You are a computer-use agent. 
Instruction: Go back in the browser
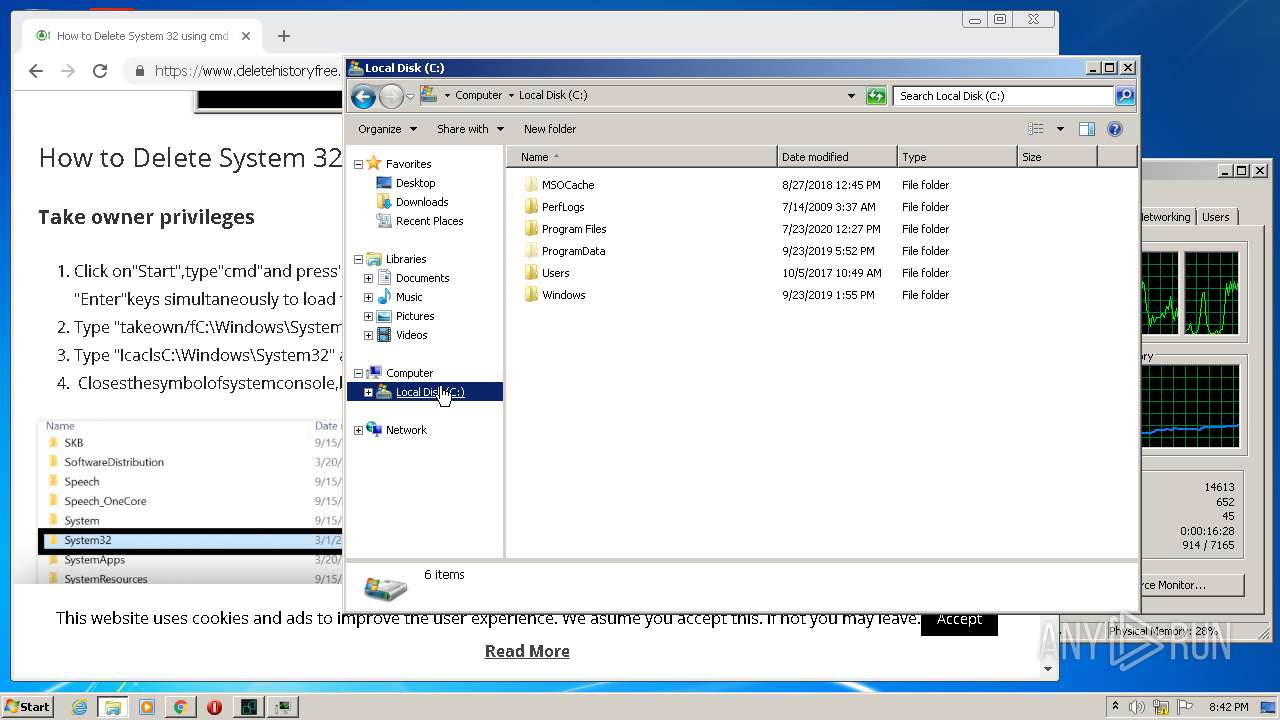pyautogui.click(x=36, y=71)
